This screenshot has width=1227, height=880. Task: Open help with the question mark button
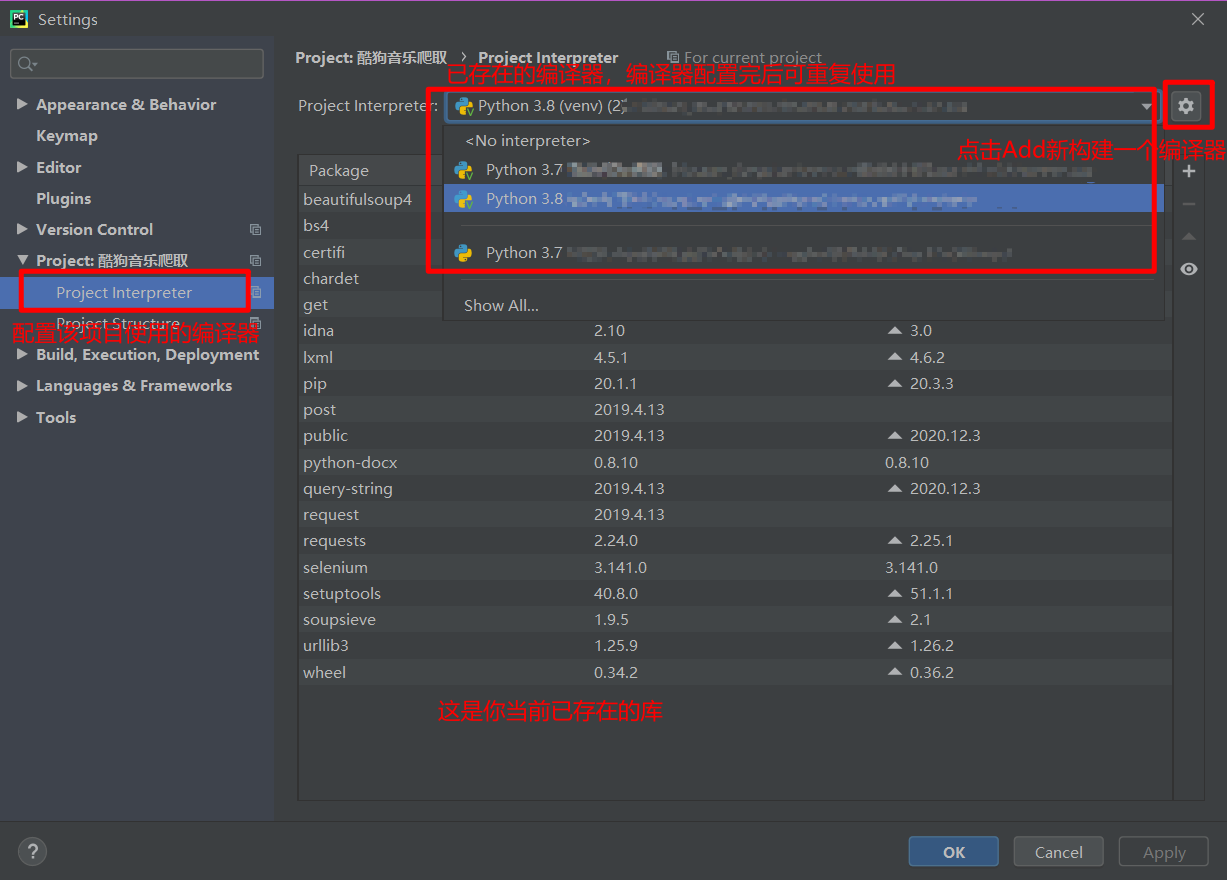pos(33,851)
